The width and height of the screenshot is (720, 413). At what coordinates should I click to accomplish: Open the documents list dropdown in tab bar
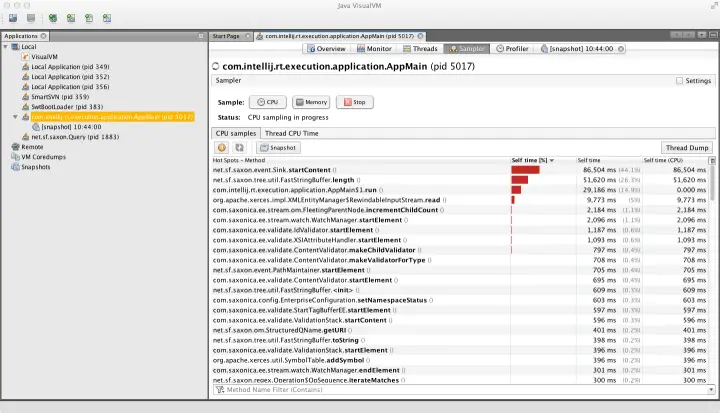702,35
